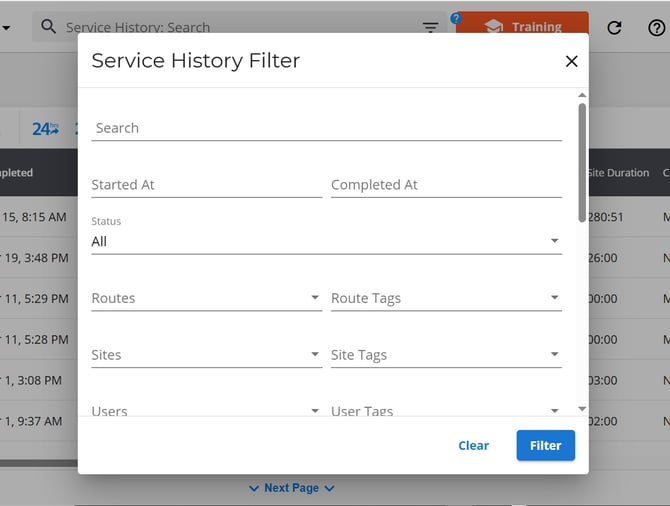Apply filters with the Filter button
Image resolution: width=670 pixels, height=506 pixels.
tap(546, 445)
